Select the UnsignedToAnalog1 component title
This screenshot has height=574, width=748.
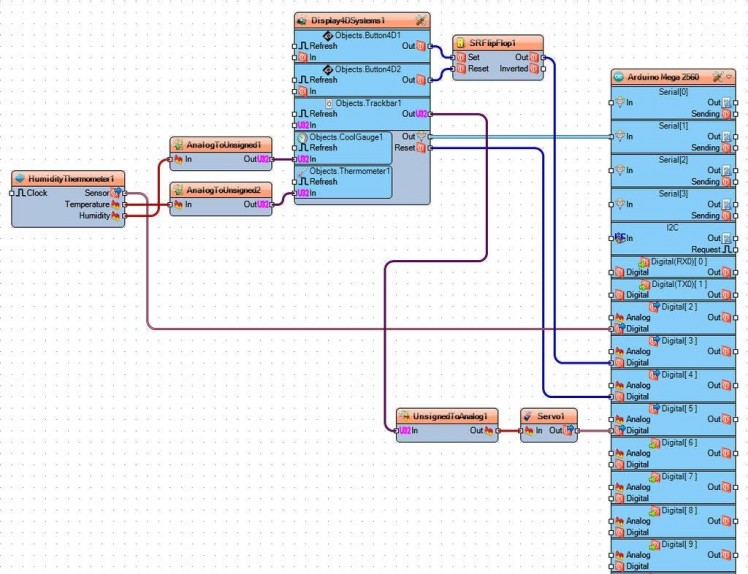click(450, 417)
